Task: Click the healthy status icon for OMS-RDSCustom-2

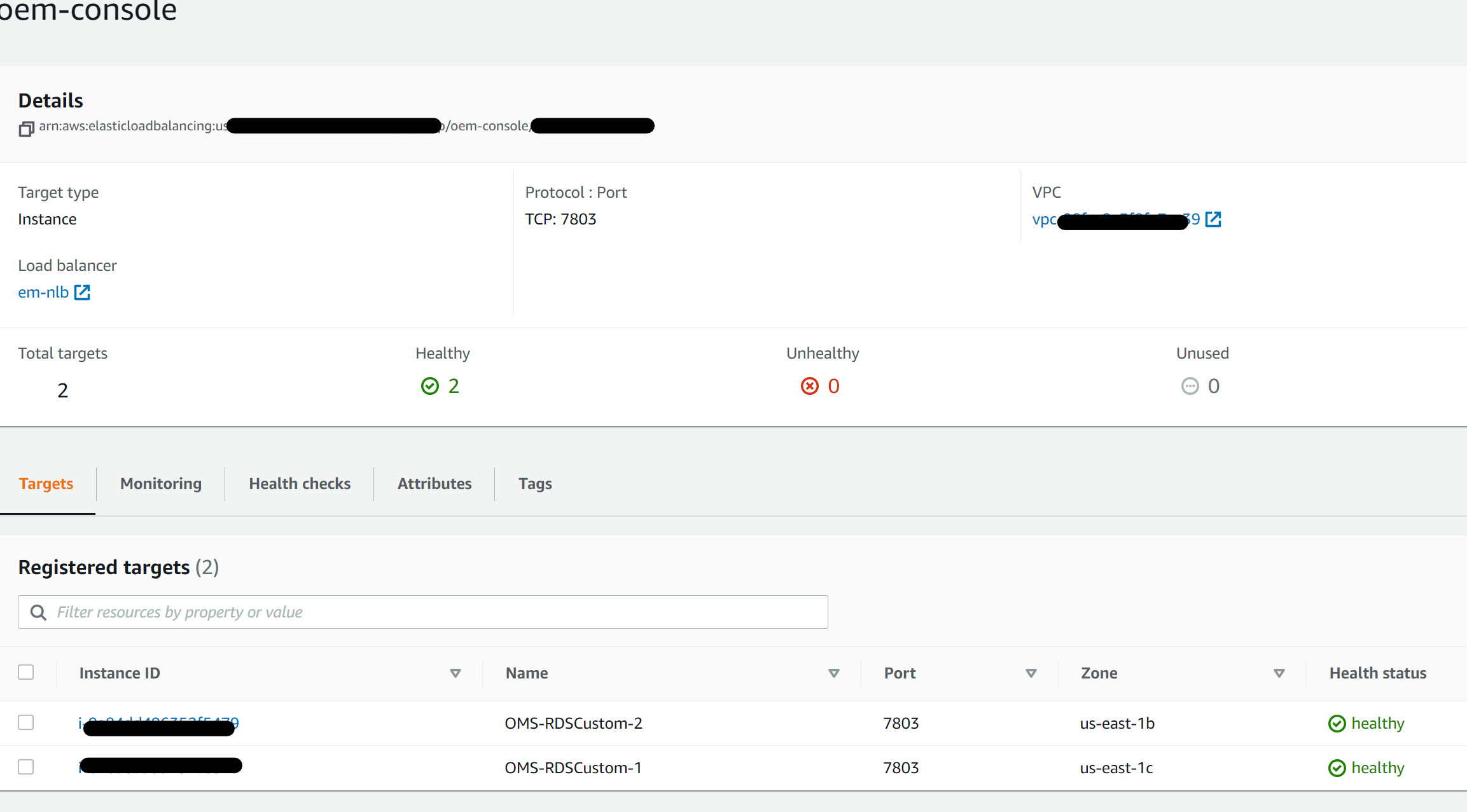Action: (x=1337, y=724)
